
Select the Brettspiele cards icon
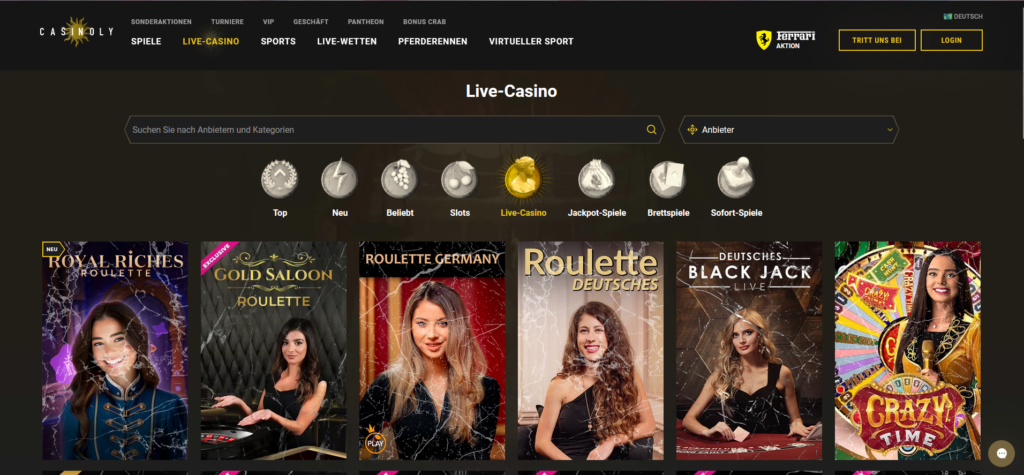[668, 179]
